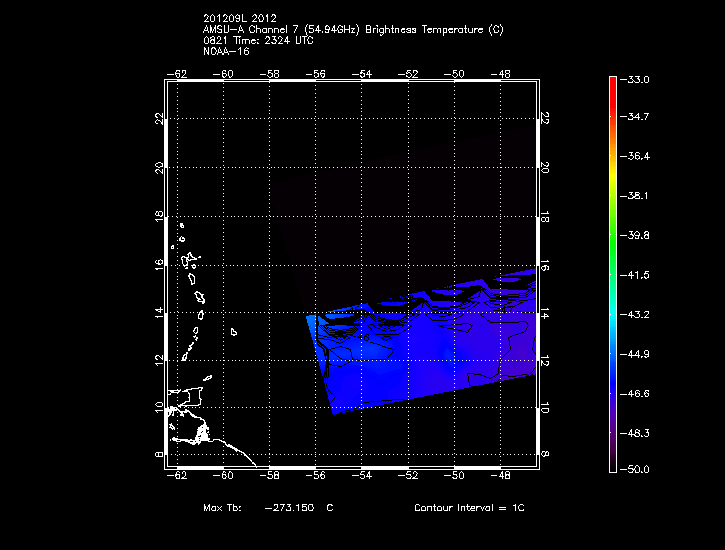Click the '-62' longitude label on bottom axis

[177, 476]
